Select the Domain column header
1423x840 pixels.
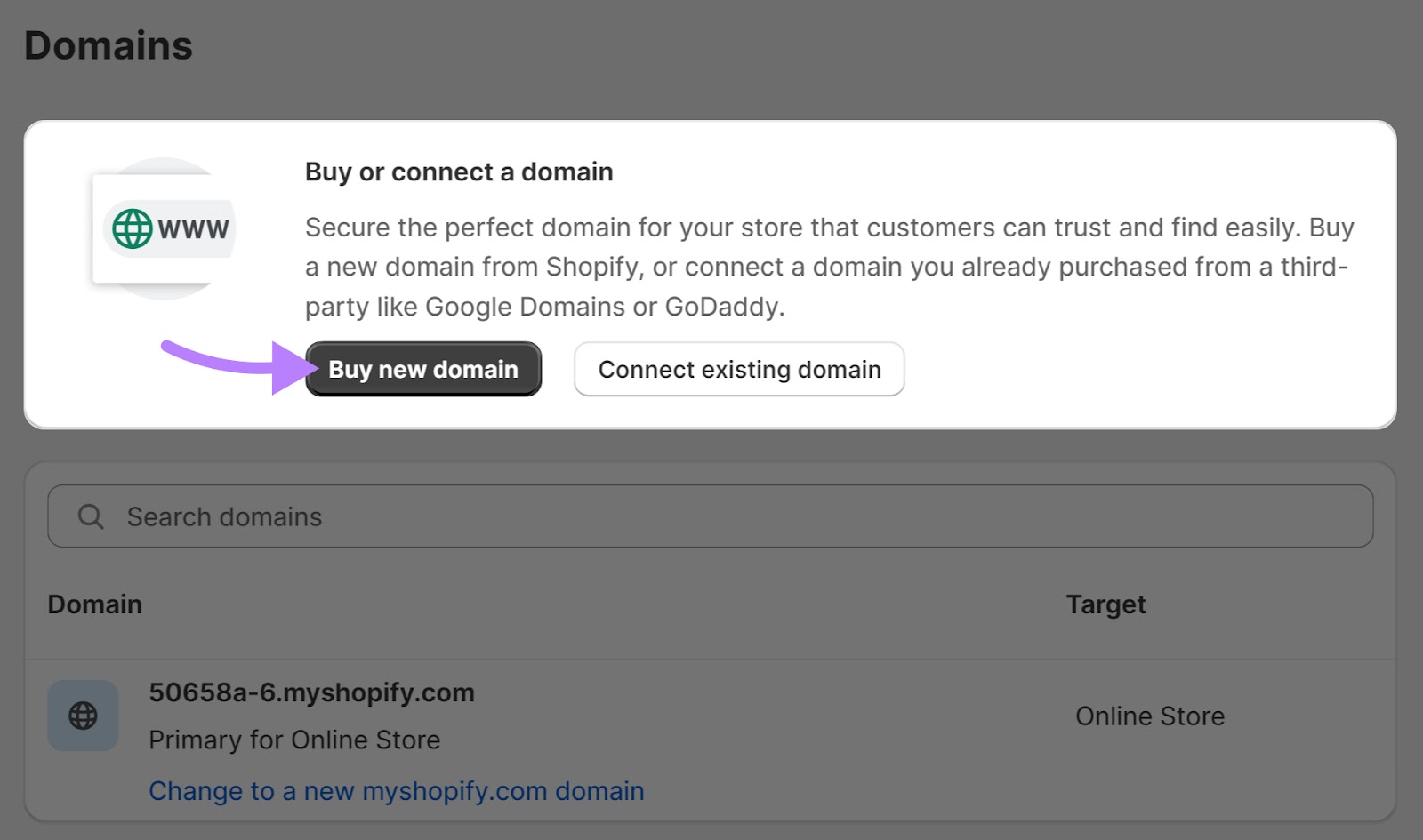click(94, 604)
